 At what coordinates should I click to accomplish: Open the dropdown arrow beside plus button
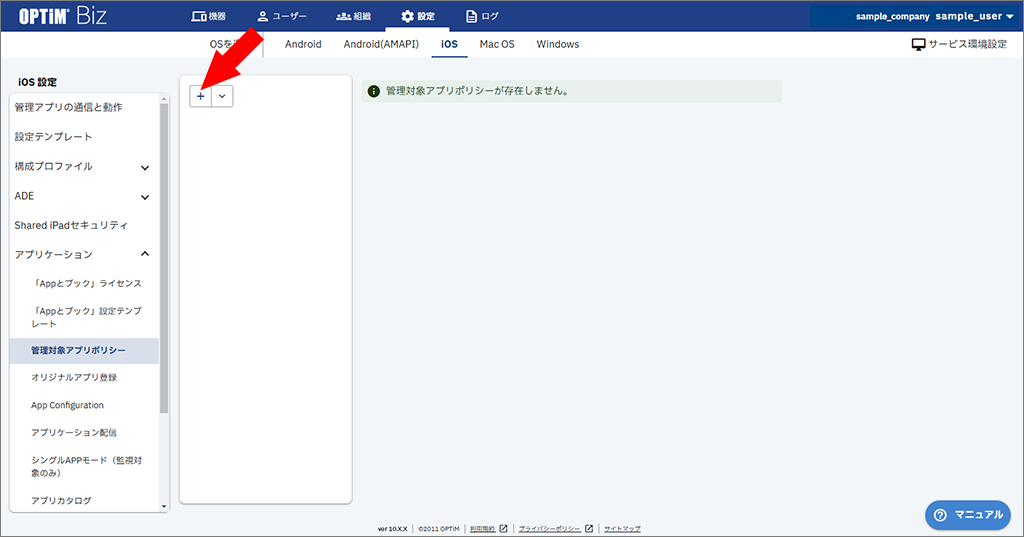pos(222,96)
